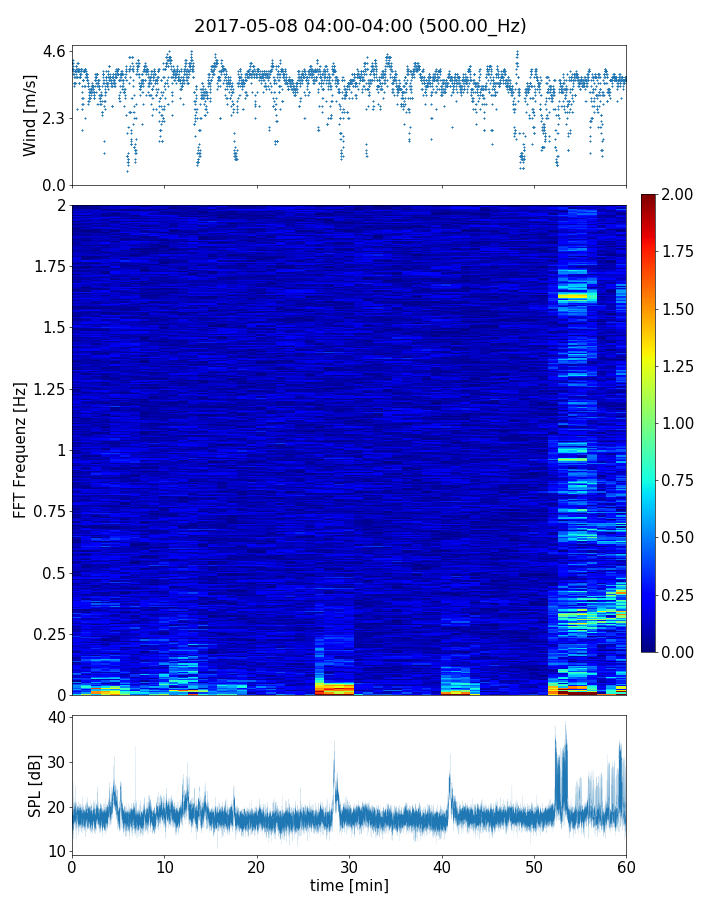Click the FFT Frequenz [Hz] axis label
720x900 pixels.
point(20,450)
